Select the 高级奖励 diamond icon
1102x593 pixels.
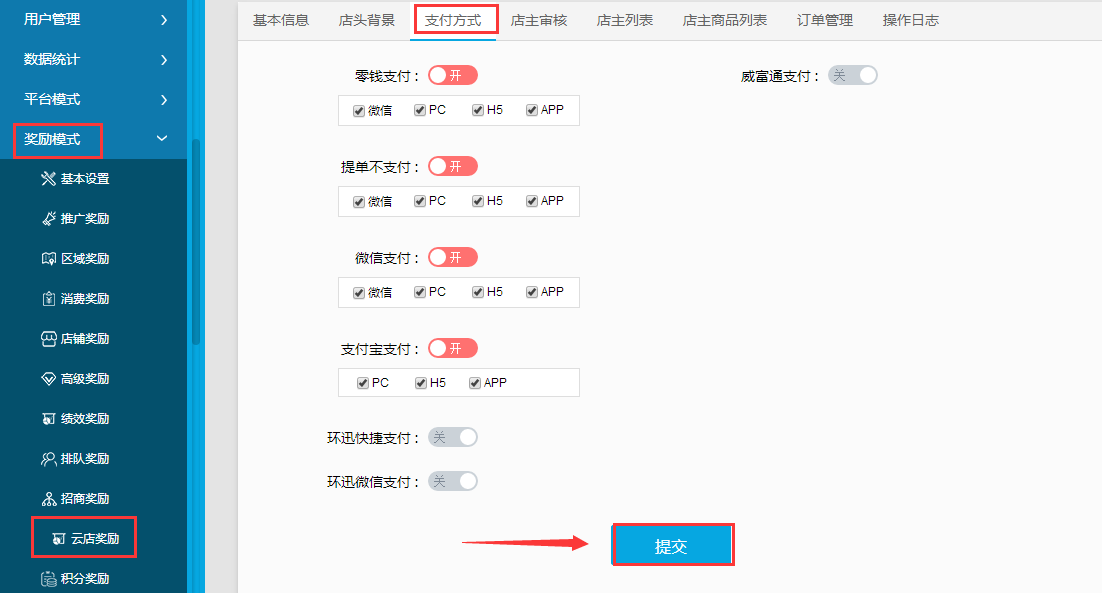pyautogui.click(x=48, y=379)
